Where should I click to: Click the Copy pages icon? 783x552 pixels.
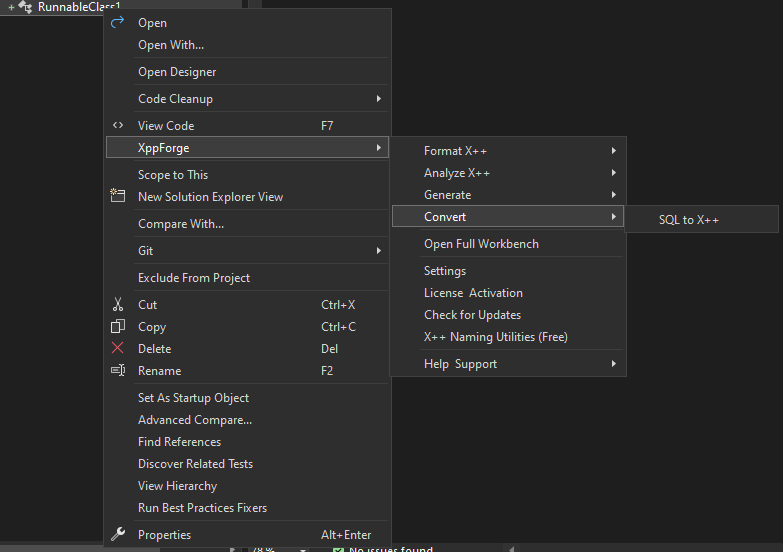(x=118, y=326)
